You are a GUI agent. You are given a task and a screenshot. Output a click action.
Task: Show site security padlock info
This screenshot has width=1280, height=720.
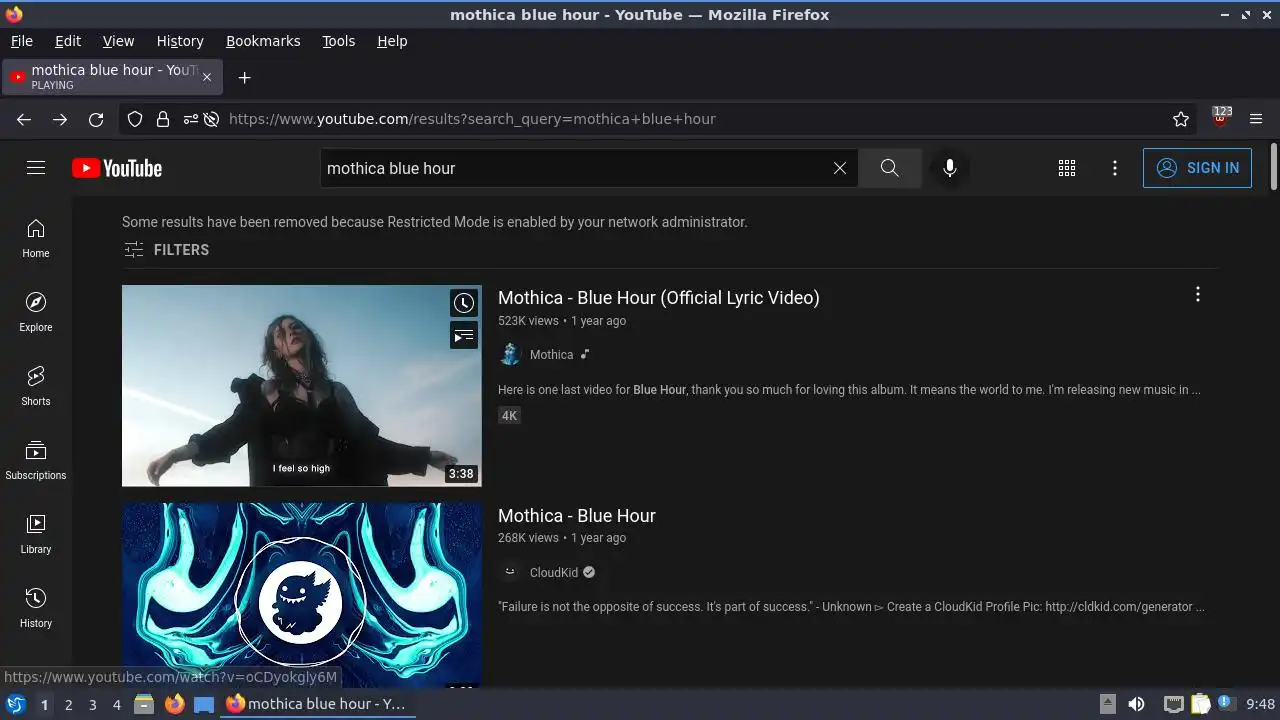(163, 119)
